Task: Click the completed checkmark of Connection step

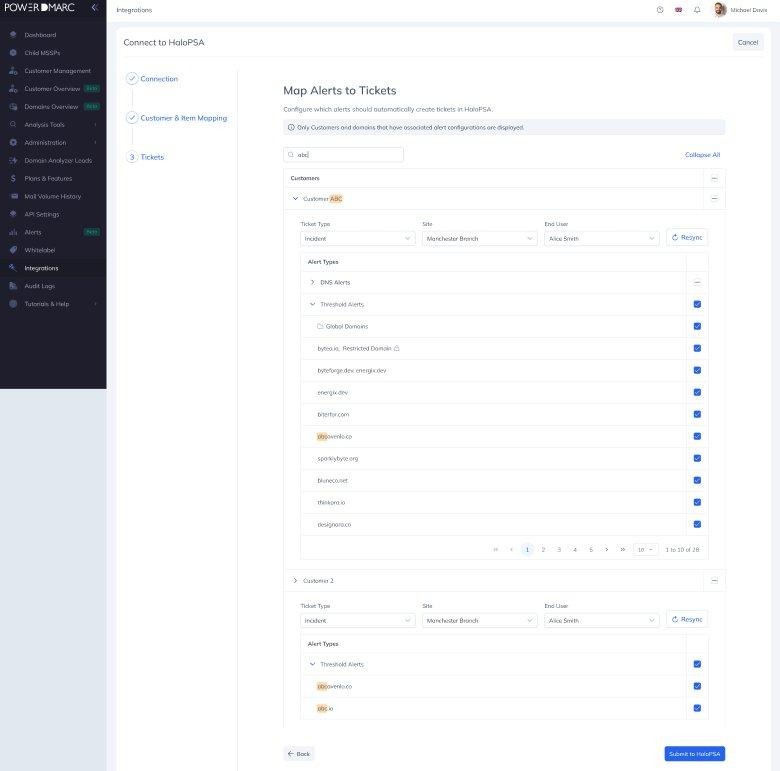Action: tap(132, 79)
